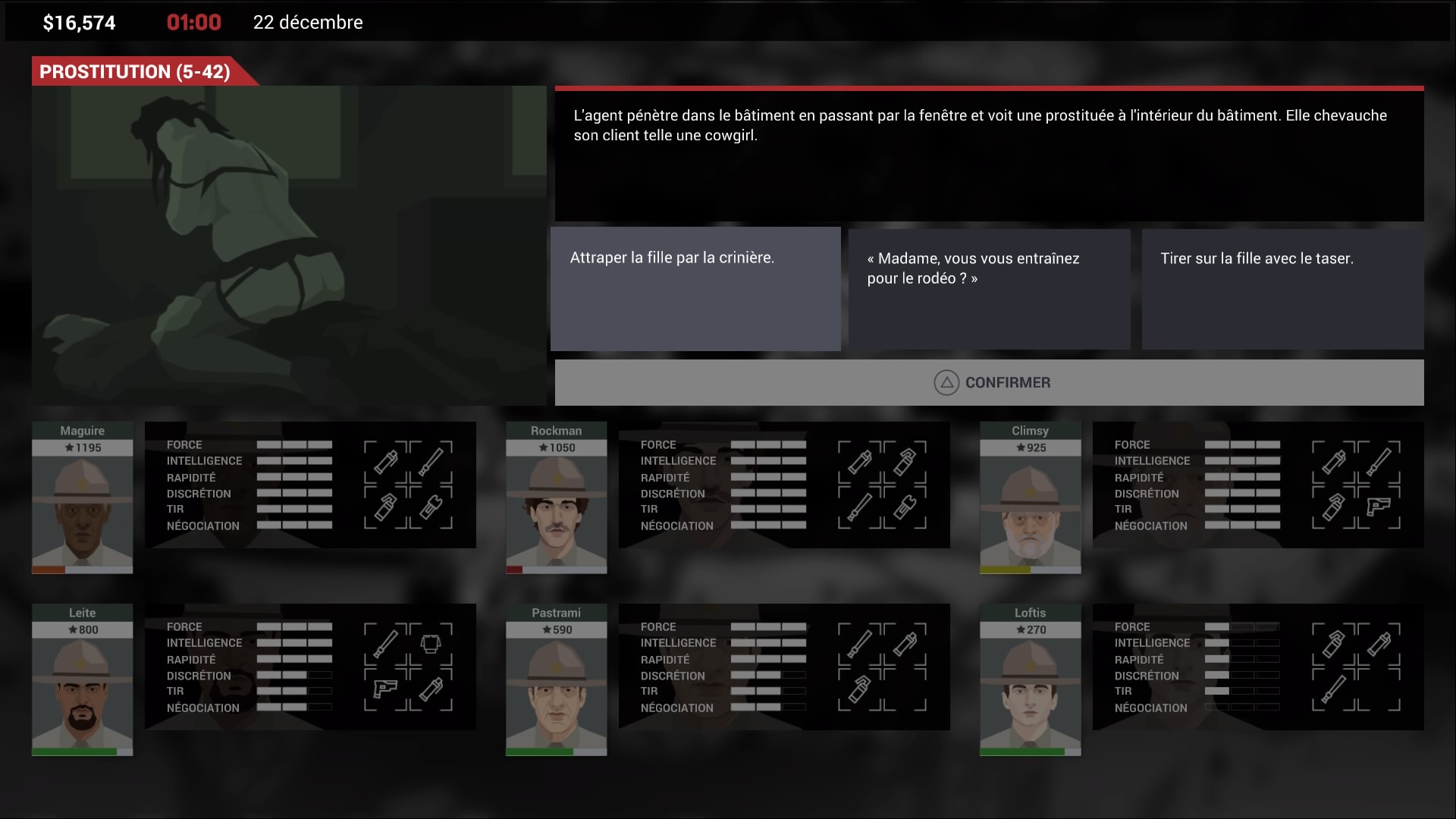Click Maguire's NÉGOCIATION stat label
This screenshot has width=1456, height=819.
(x=202, y=526)
